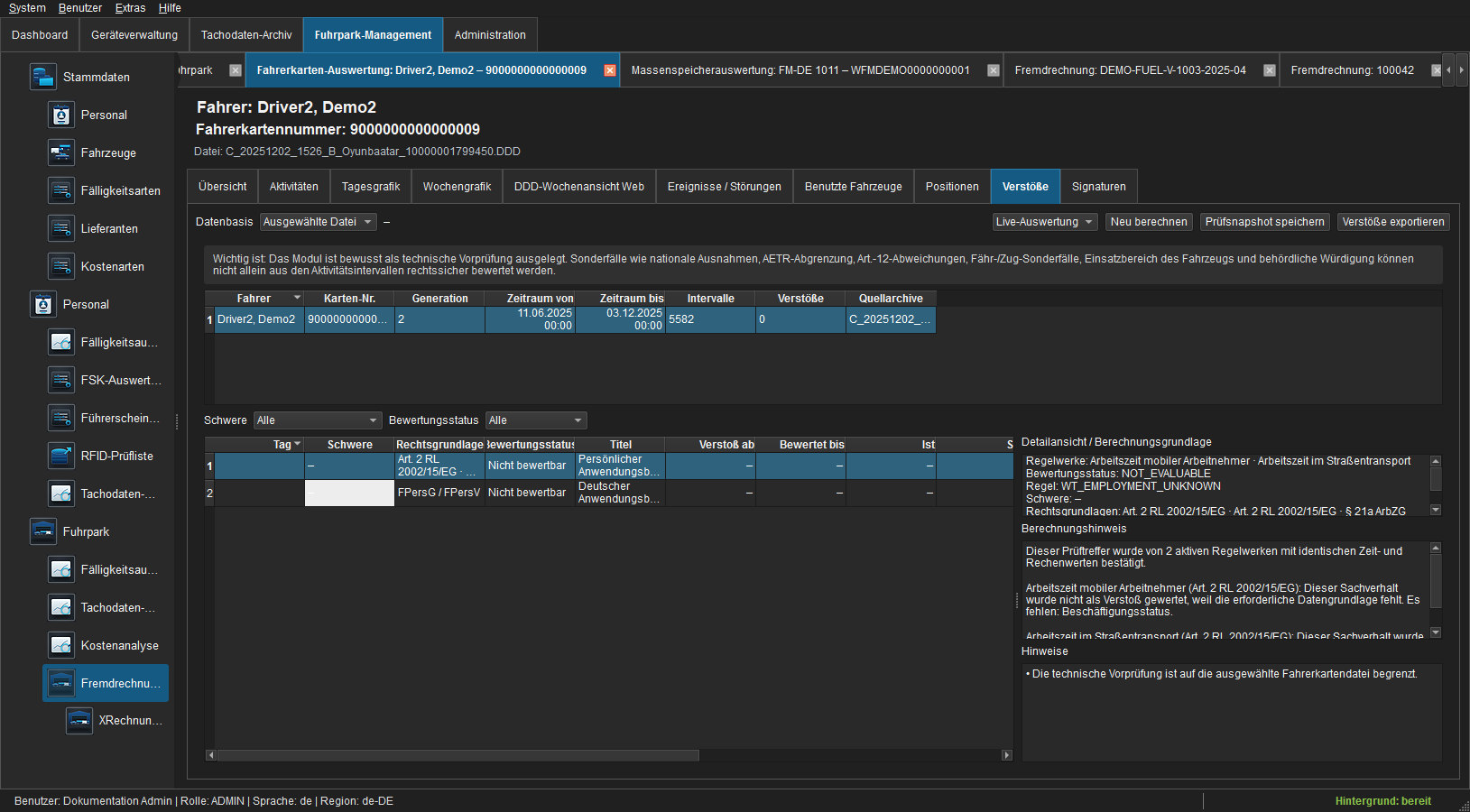The image size is (1470, 812).
Task: Open the Bewertungsstatus filter dropdown
Action: click(536, 420)
